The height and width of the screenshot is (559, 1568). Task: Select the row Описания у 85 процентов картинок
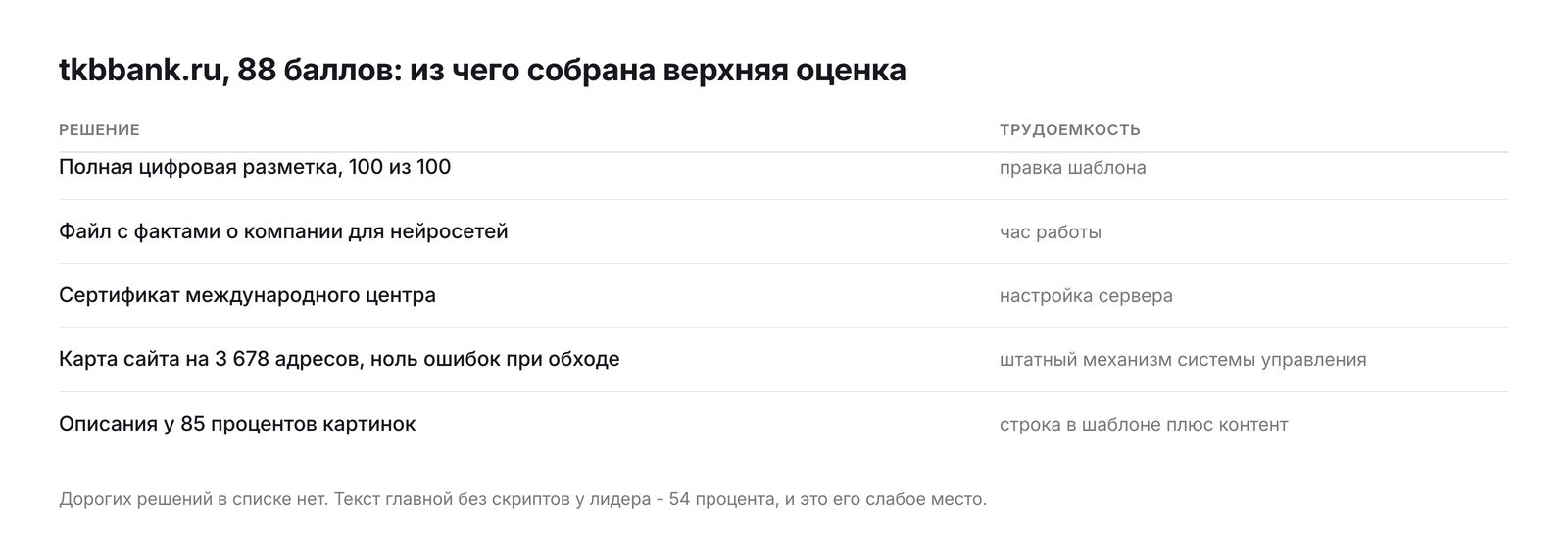(784, 424)
